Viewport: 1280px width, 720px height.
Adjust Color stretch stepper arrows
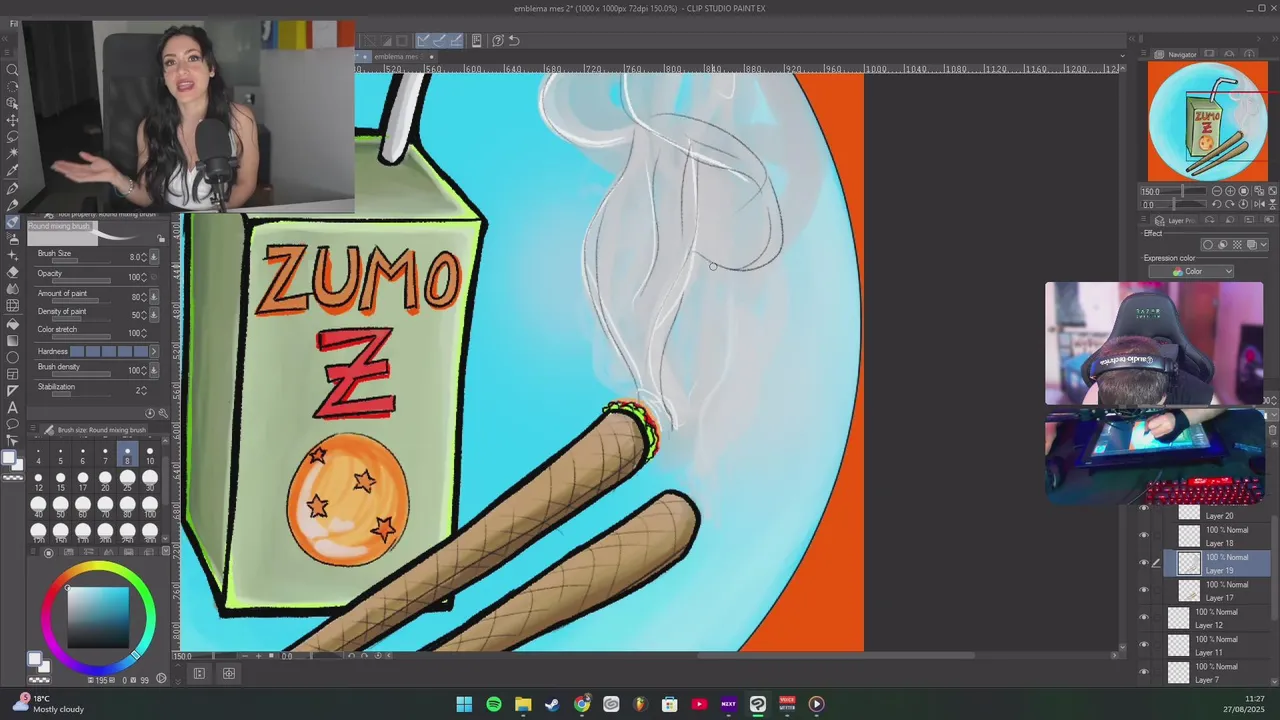[144, 333]
